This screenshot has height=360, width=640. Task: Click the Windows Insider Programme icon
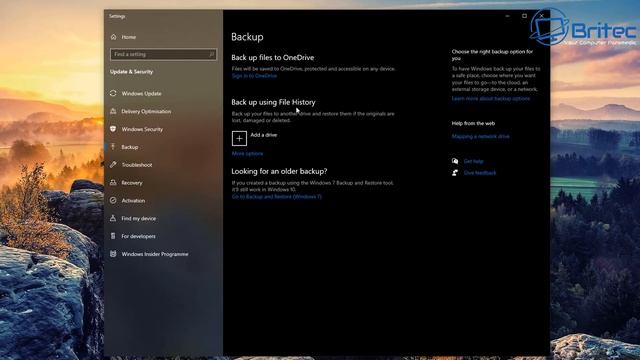coord(113,254)
